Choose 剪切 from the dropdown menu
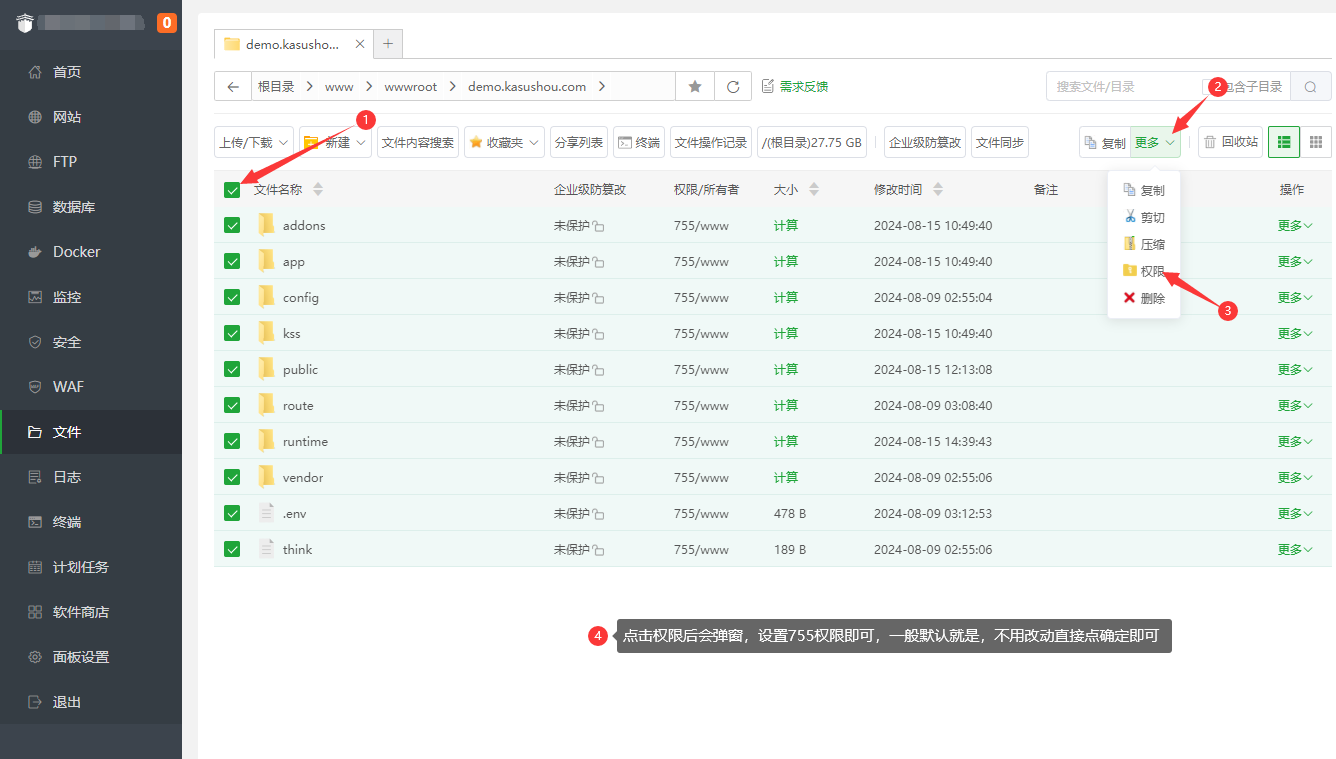This screenshot has width=1336, height=759. point(1144,217)
